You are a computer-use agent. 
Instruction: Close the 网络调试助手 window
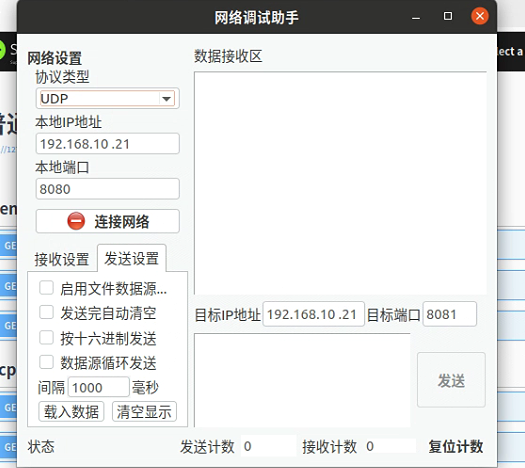479,16
